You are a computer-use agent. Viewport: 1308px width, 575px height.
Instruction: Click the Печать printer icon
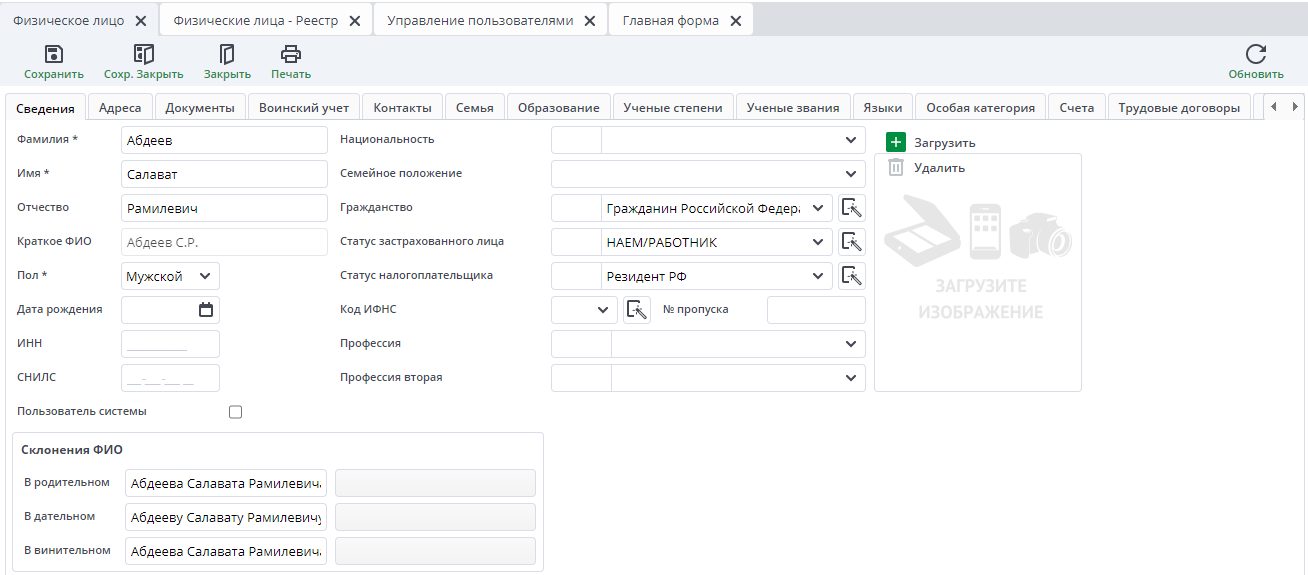coord(291,55)
